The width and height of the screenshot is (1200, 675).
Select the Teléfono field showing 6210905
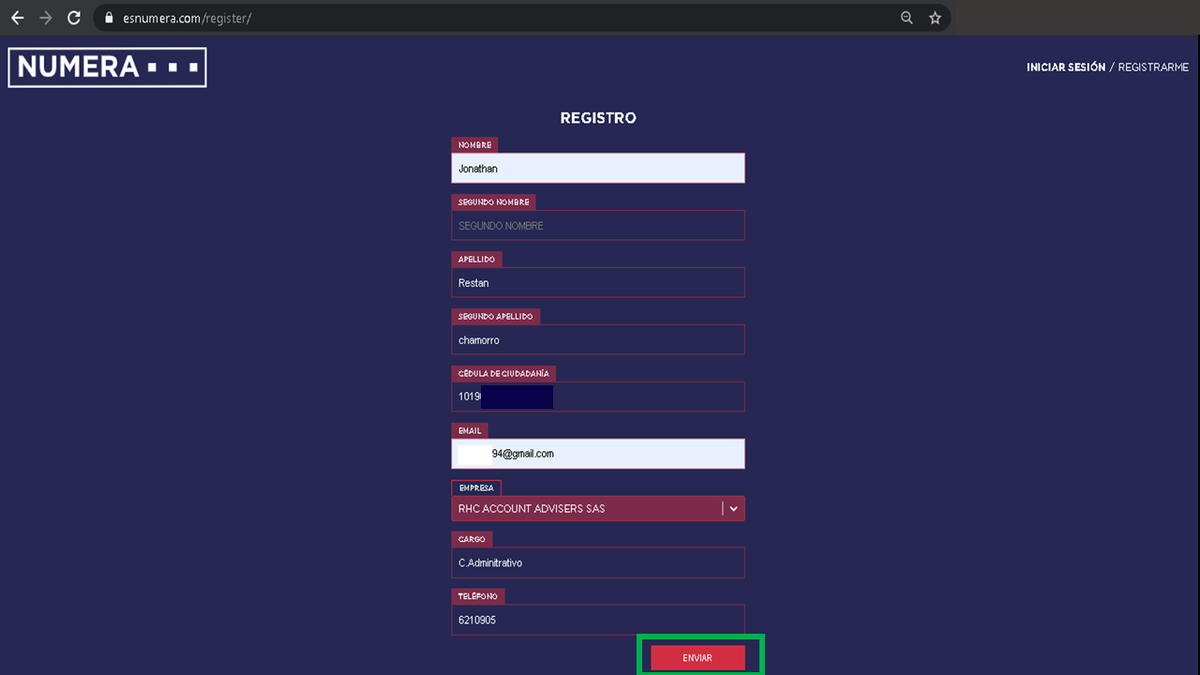tap(597, 620)
